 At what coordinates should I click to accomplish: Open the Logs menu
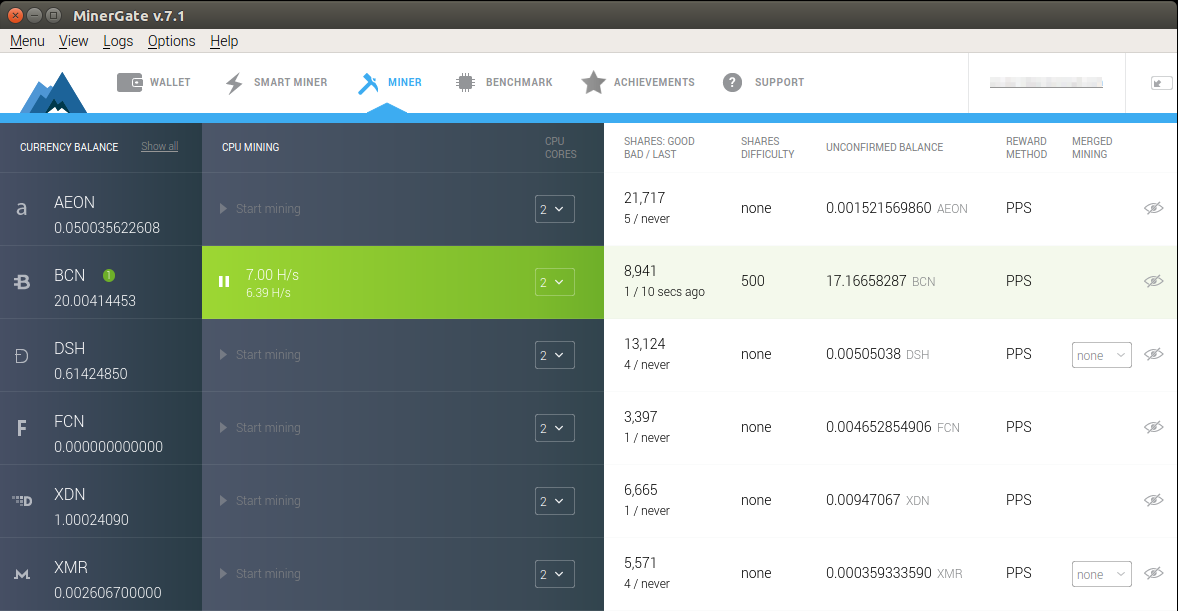[118, 41]
